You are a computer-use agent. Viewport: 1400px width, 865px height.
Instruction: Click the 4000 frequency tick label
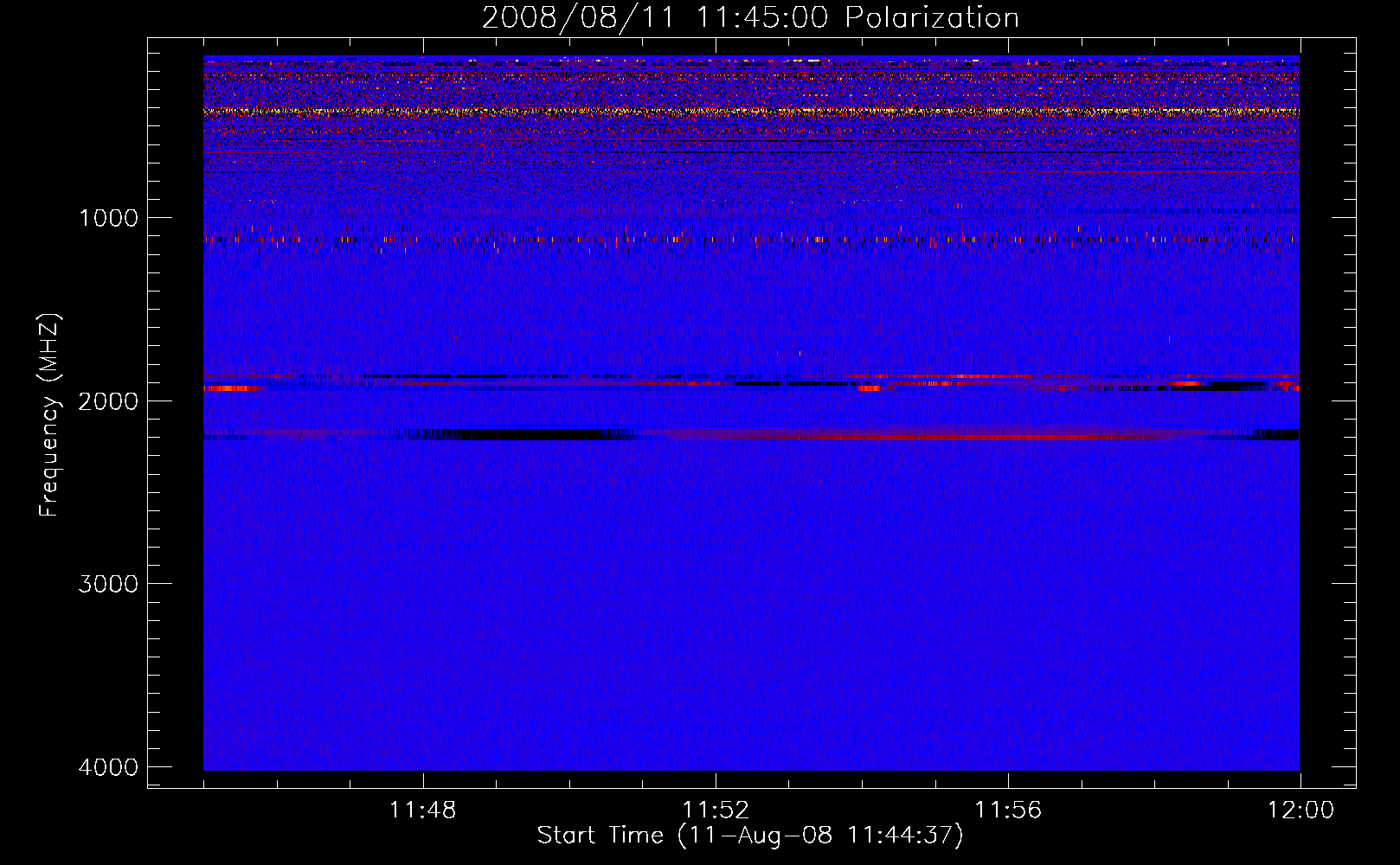108,767
